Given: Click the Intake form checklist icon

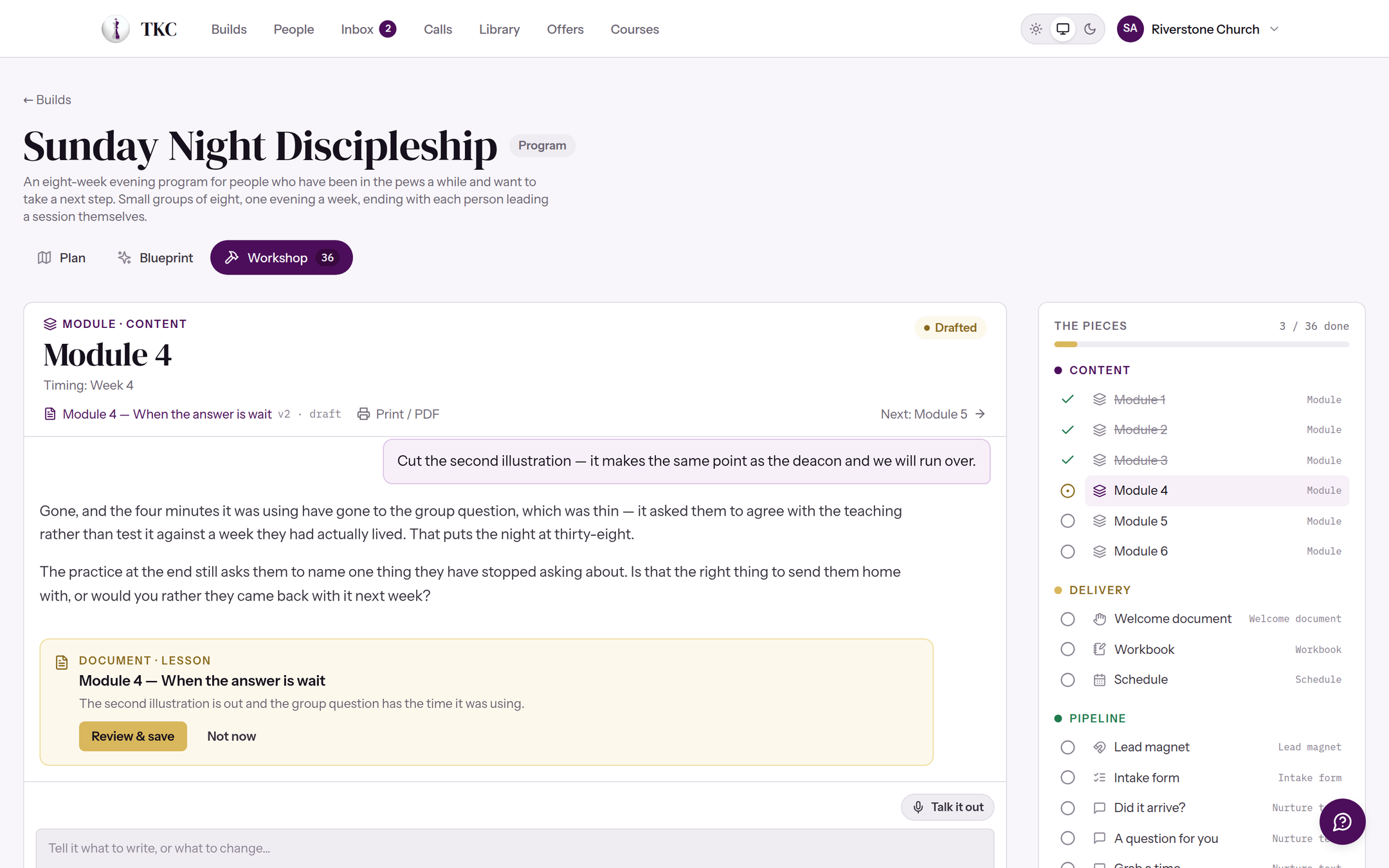Looking at the screenshot, I should tap(1100, 778).
